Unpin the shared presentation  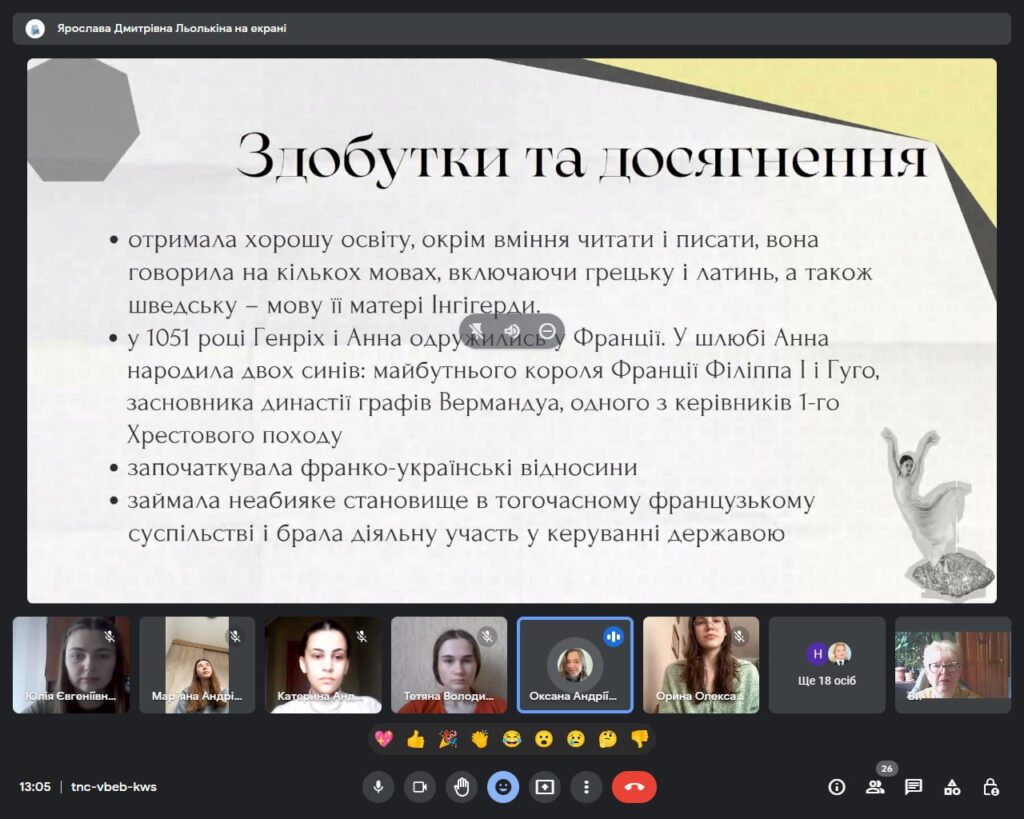(x=478, y=331)
